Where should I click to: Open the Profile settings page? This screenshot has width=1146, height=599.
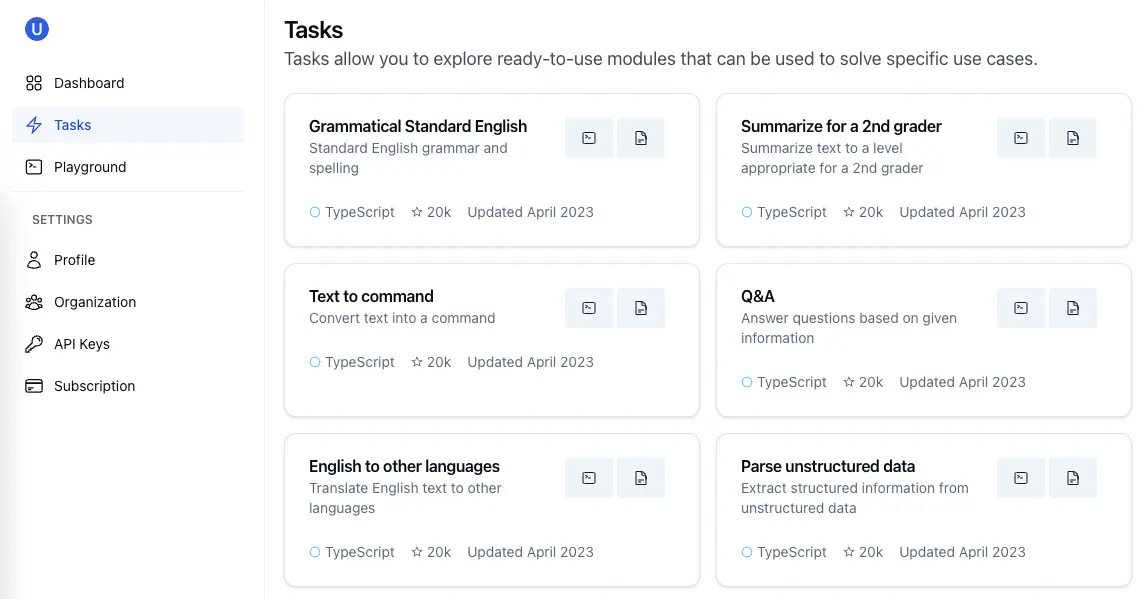tap(75, 260)
